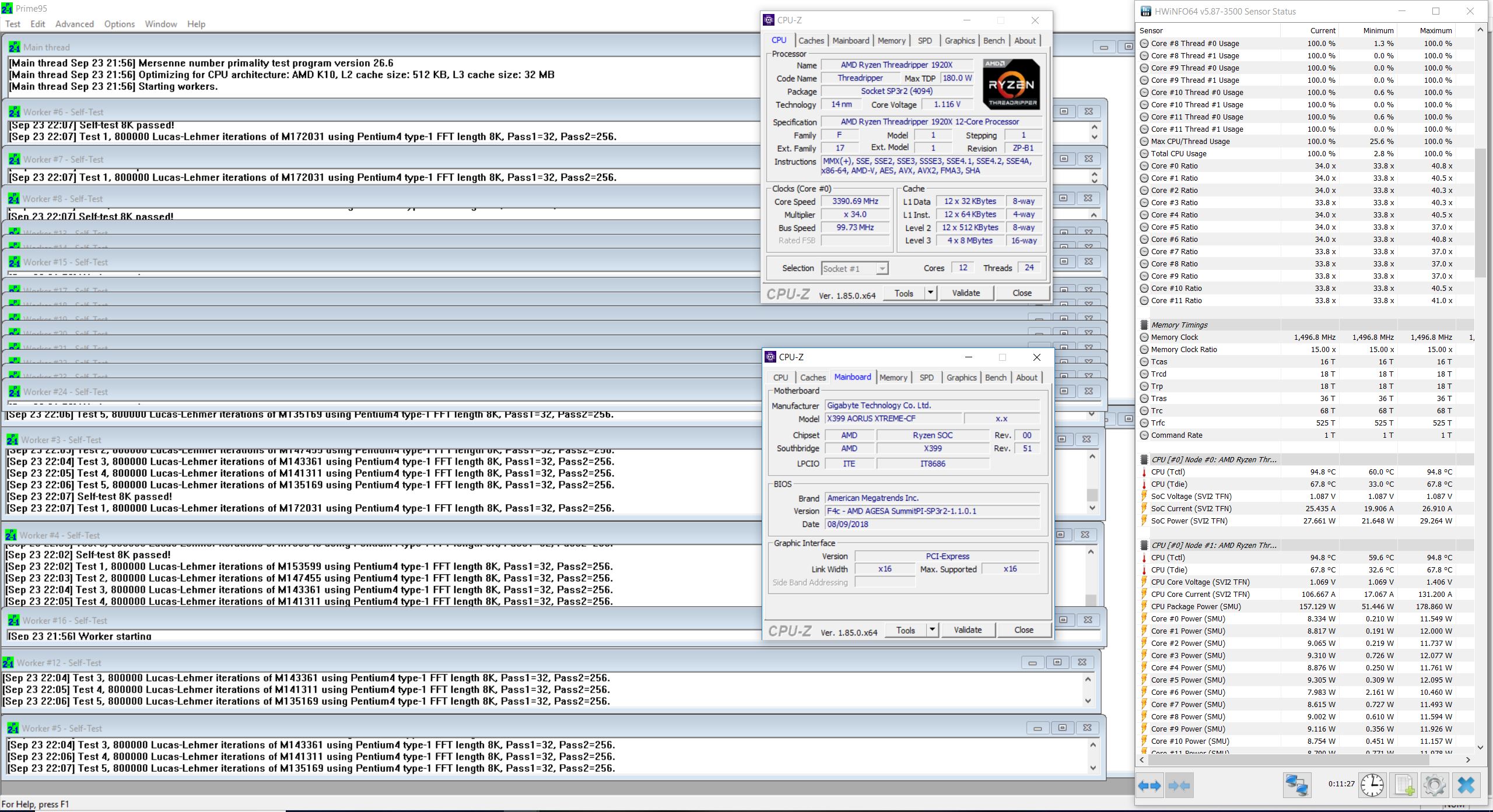
Task: Click X399 AORUS XTREME-CF model field
Action: (892, 419)
